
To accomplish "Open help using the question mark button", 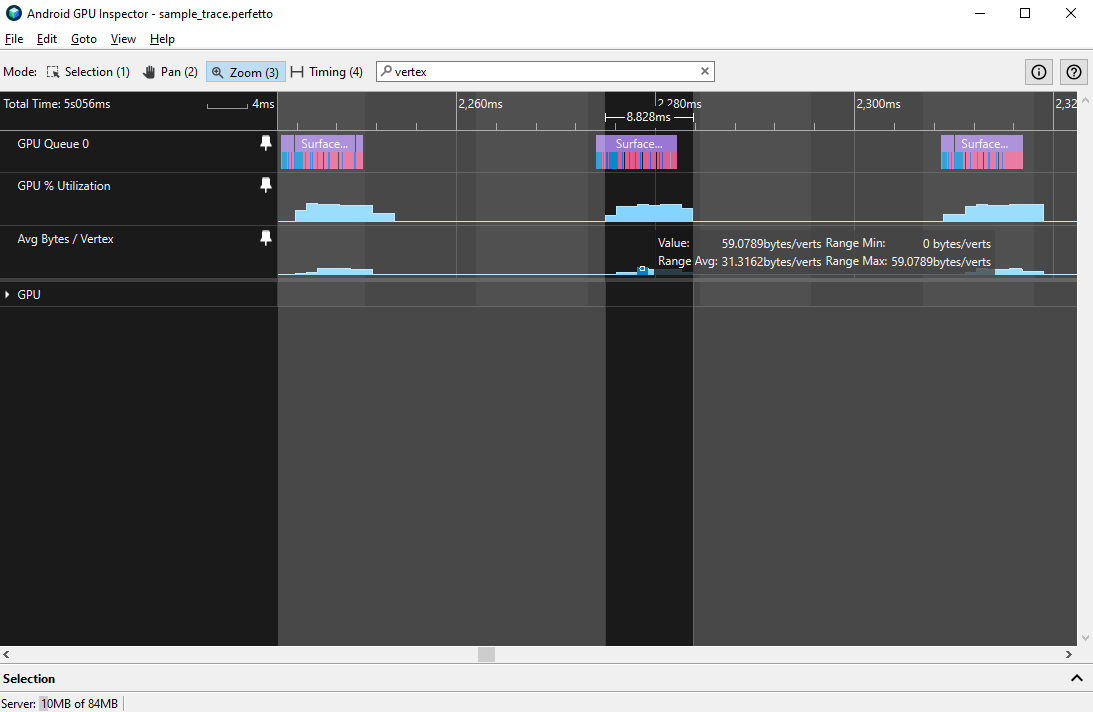I will [x=1073, y=71].
